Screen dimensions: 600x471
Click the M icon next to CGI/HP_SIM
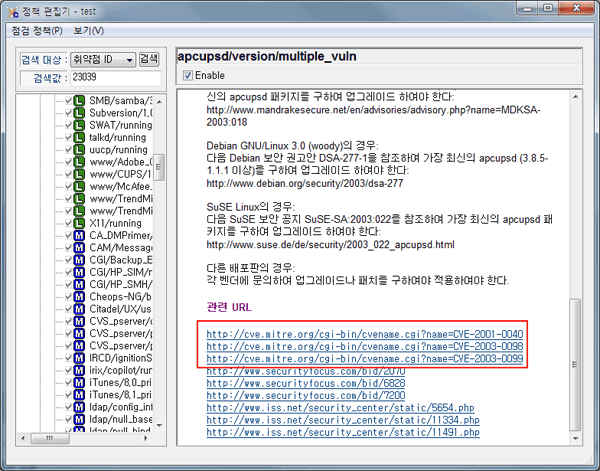click(79, 272)
